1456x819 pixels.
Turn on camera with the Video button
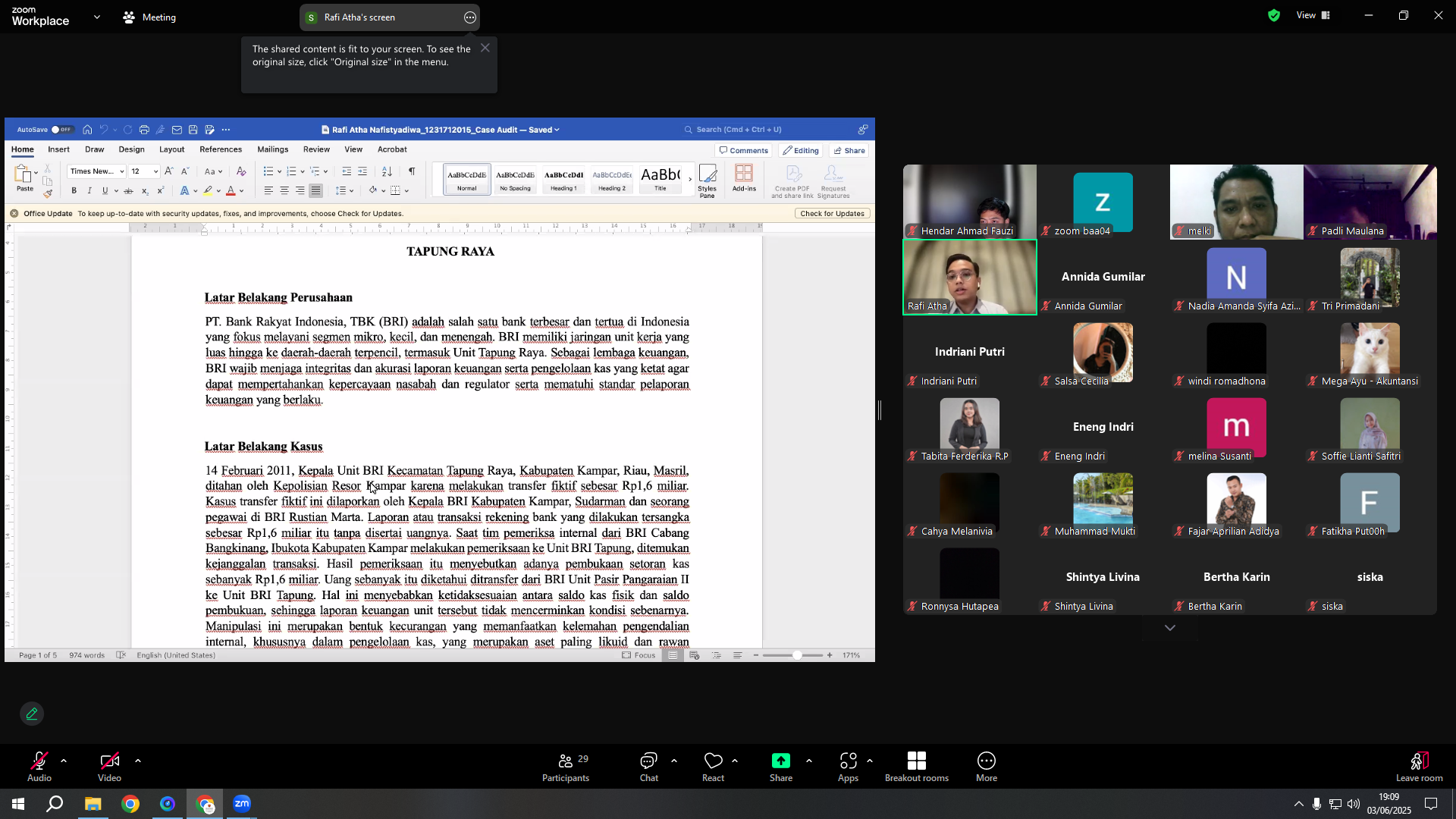pyautogui.click(x=109, y=766)
